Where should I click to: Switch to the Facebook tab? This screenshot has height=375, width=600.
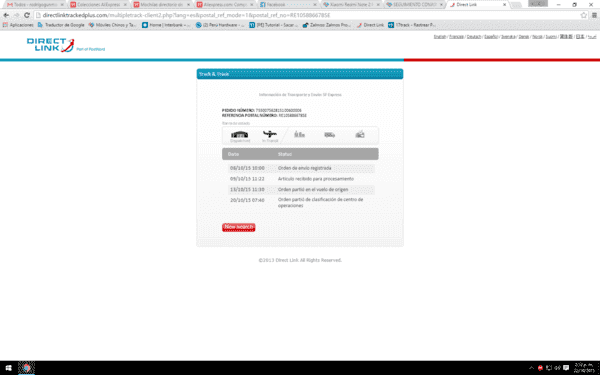click(288, 5)
